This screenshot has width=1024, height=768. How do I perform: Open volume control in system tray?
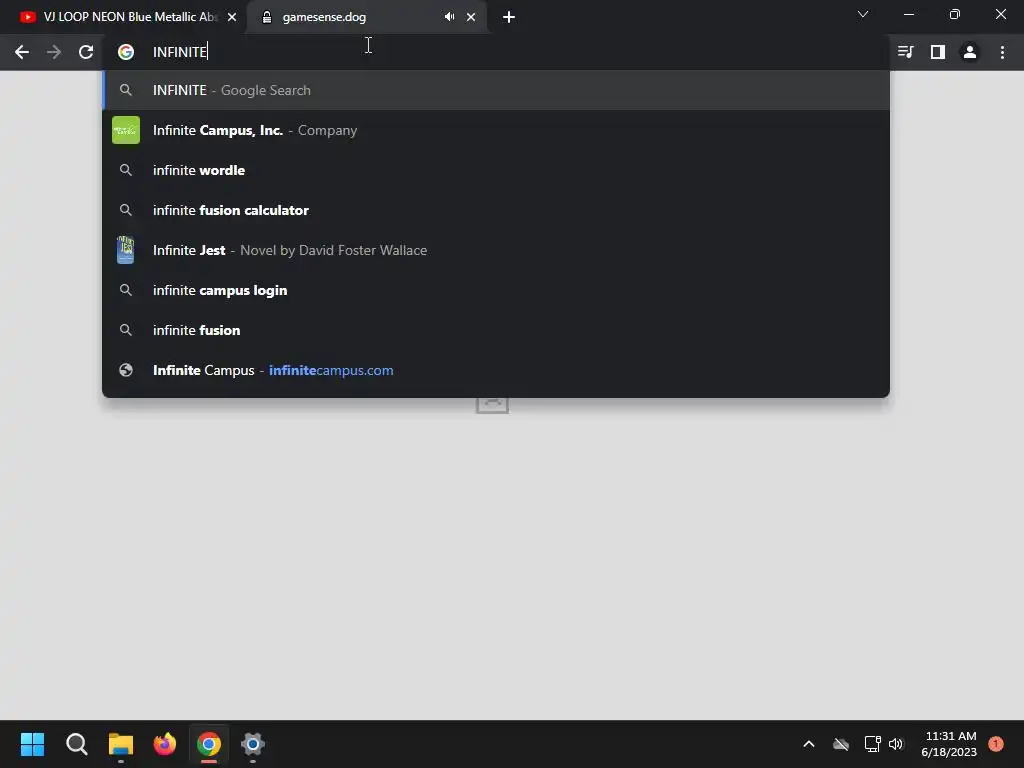896,744
